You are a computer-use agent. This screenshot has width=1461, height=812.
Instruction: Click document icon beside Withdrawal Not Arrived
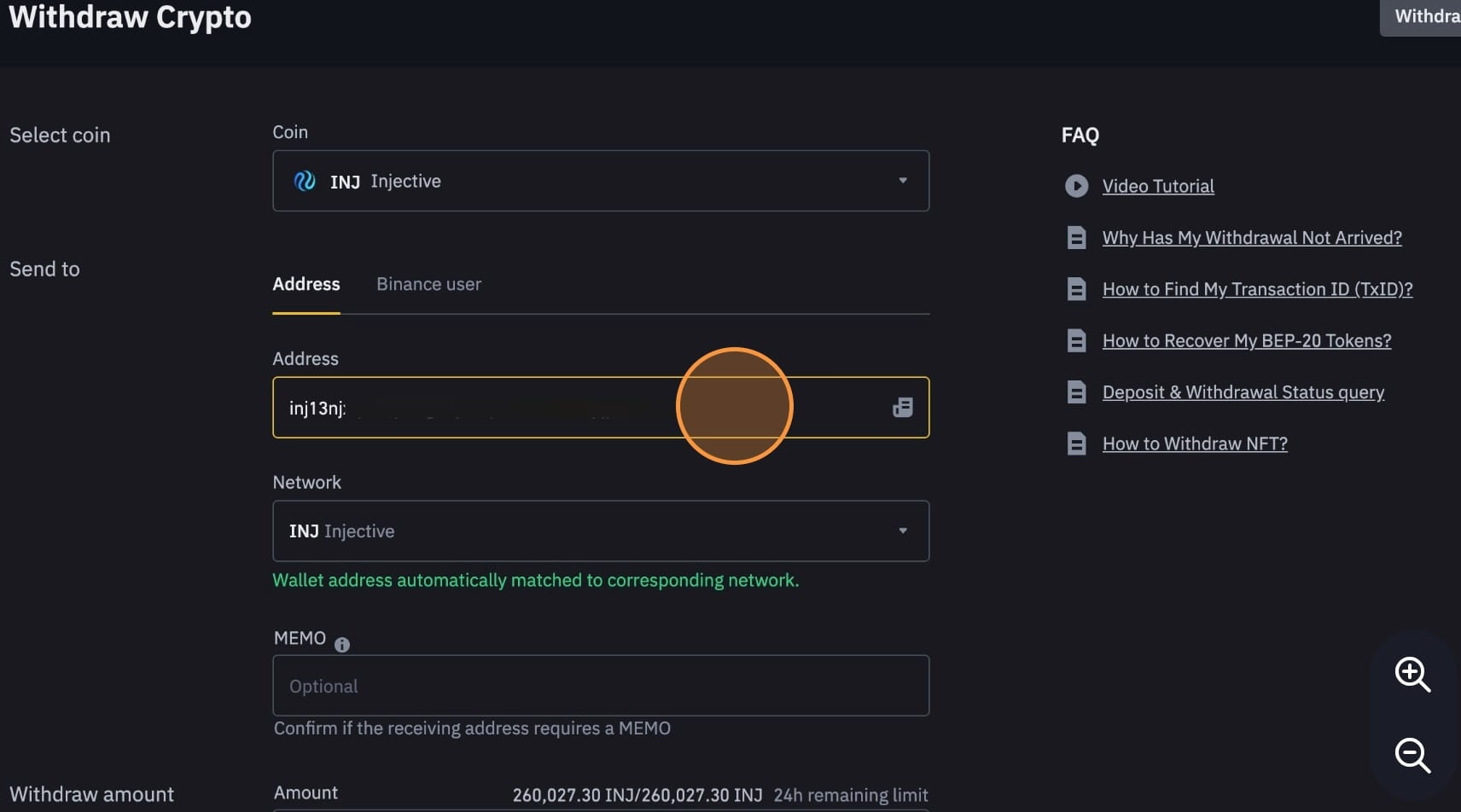tap(1076, 238)
